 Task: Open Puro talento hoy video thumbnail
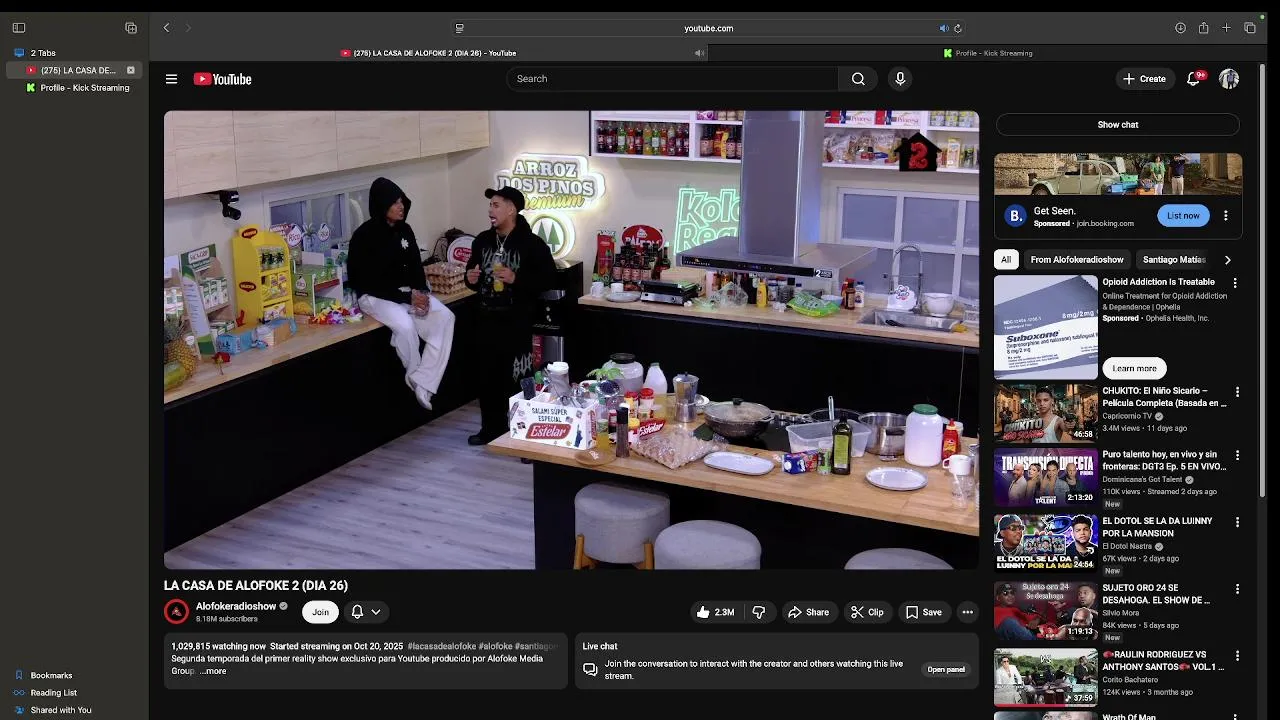click(x=1045, y=477)
